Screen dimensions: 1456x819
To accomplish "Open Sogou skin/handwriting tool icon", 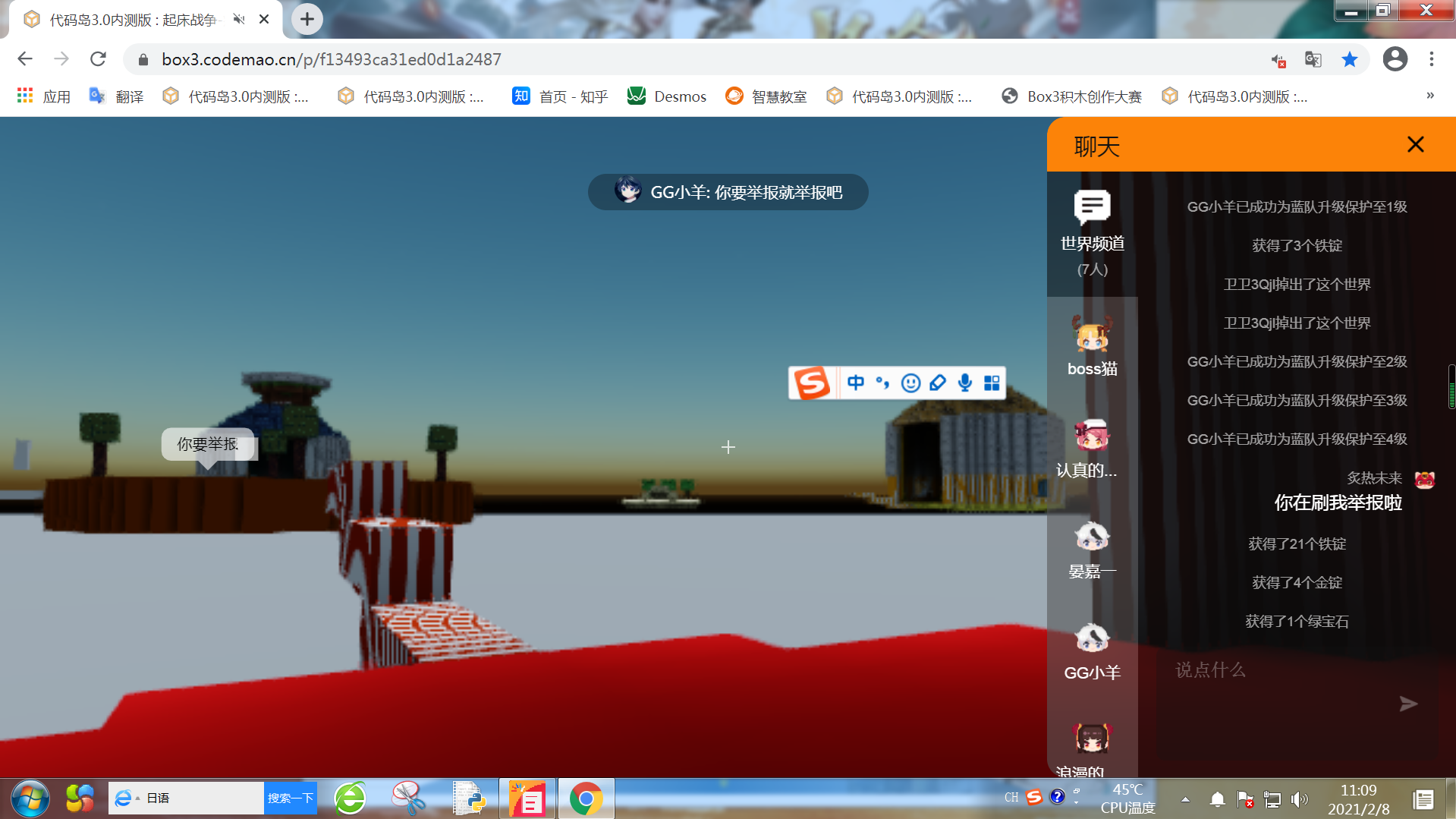I will 938,383.
